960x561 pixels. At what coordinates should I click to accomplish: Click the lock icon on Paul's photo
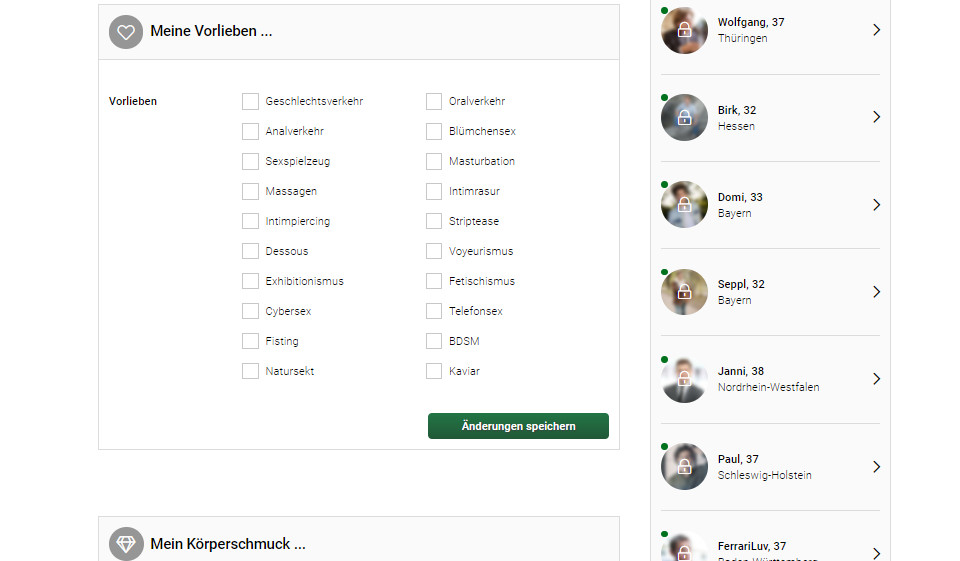684,467
